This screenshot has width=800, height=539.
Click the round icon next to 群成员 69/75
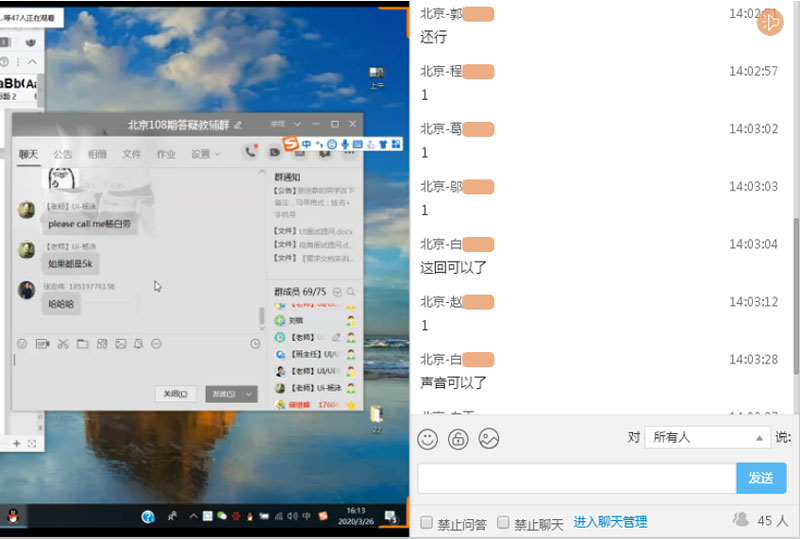[x=337, y=292]
